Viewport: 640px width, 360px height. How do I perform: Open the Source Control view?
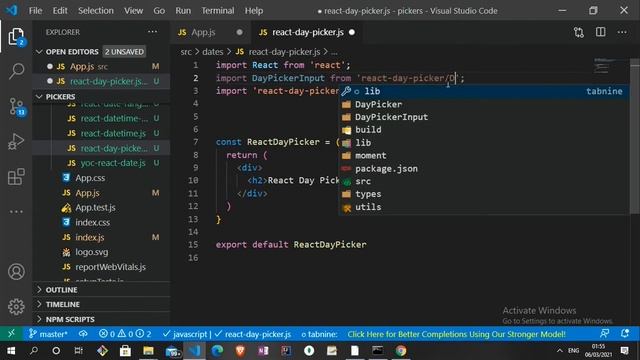point(16,107)
